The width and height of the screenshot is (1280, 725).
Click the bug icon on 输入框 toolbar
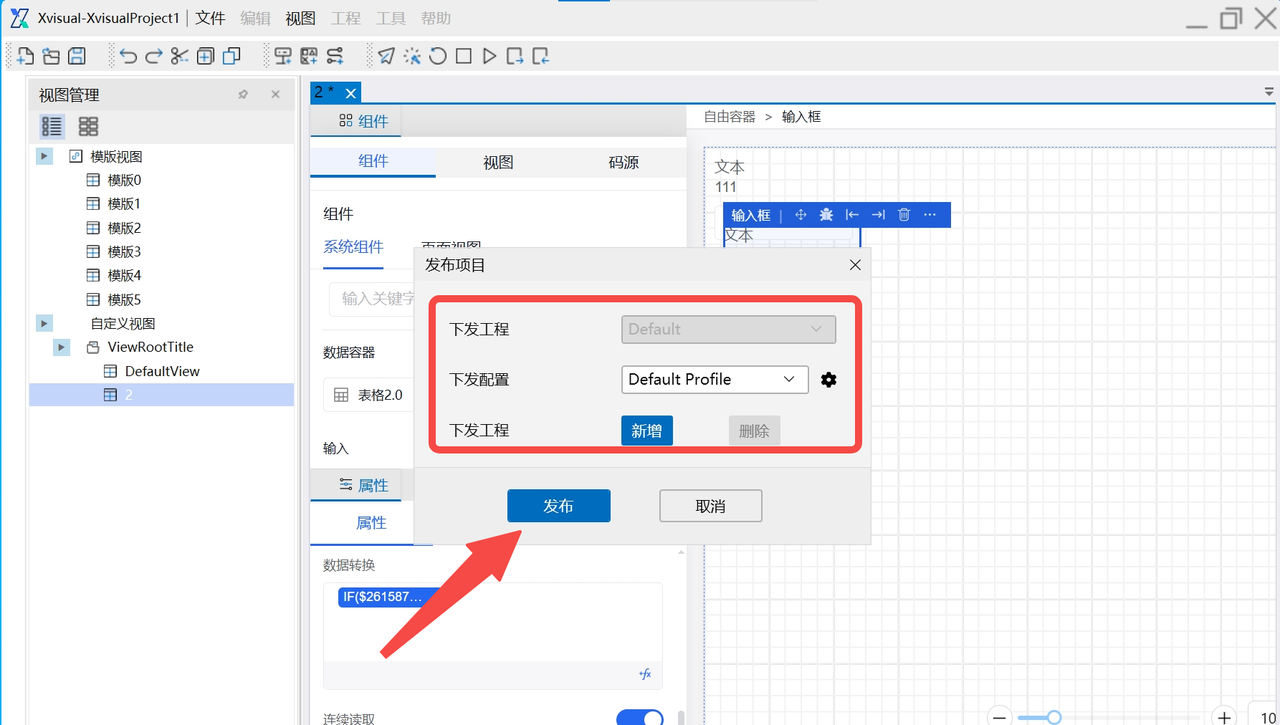826,215
